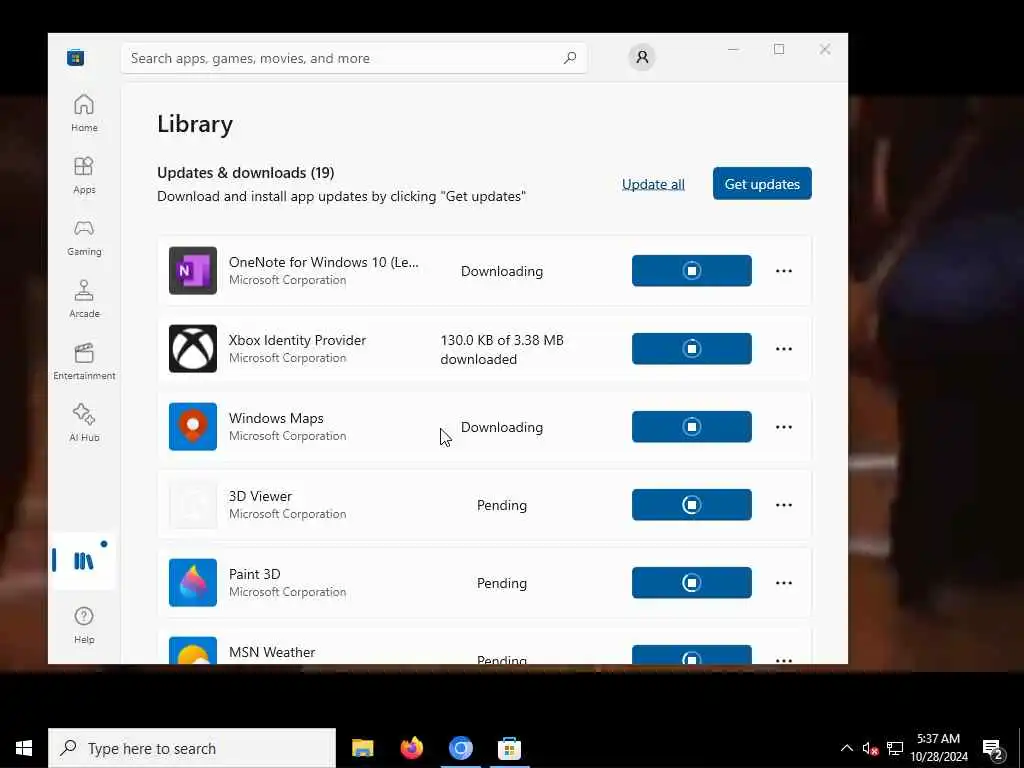
Task: Click Microsoft Store taskbar icon
Action: [509, 748]
